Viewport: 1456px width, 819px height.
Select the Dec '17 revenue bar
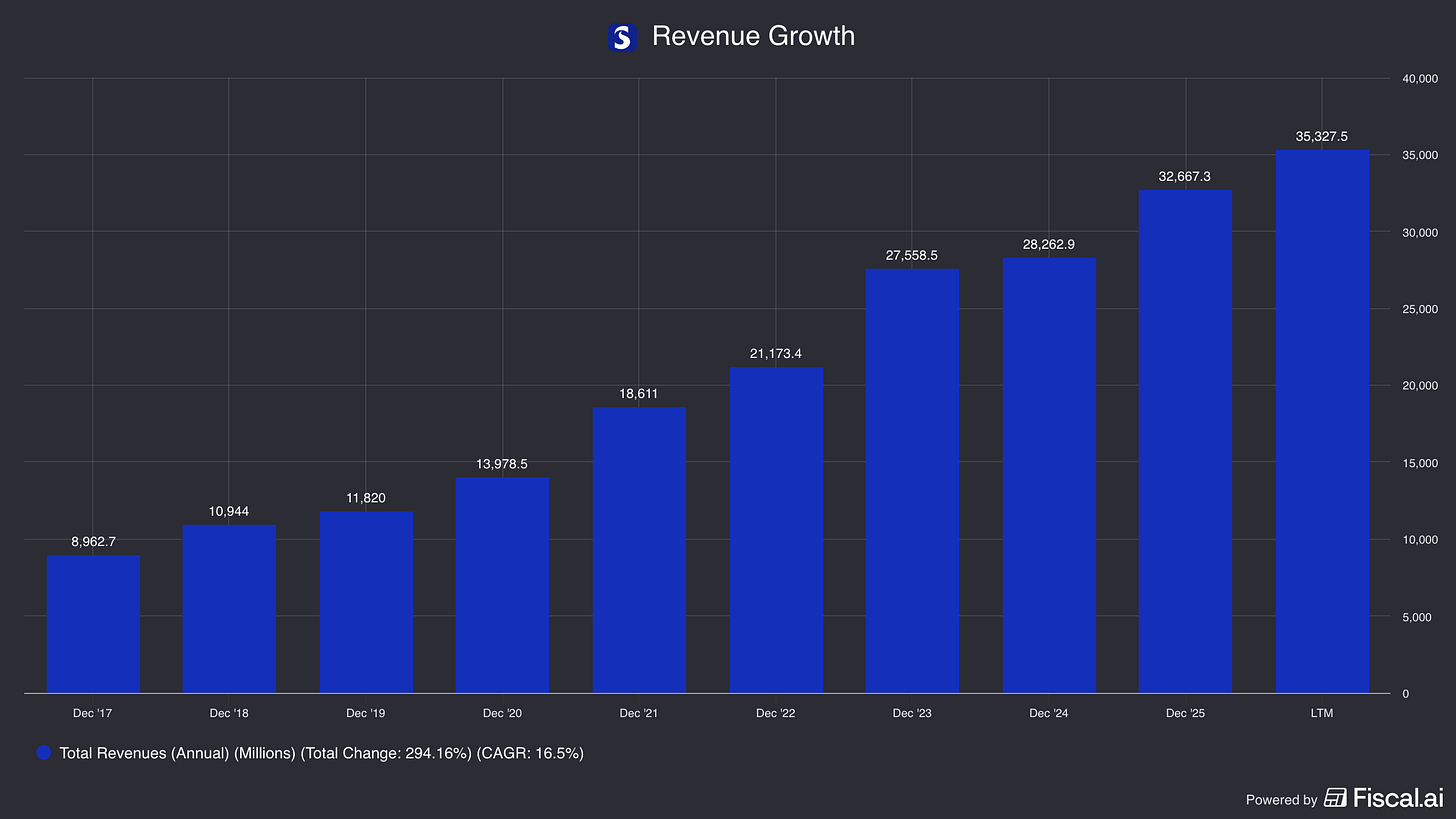pyautogui.click(x=93, y=624)
